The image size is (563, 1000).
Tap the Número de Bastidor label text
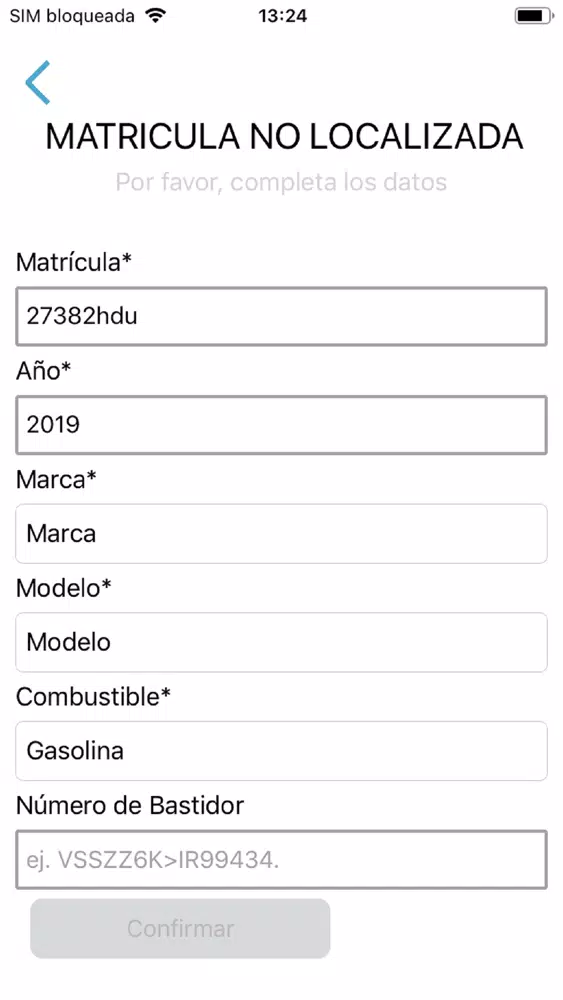tap(130, 805)
